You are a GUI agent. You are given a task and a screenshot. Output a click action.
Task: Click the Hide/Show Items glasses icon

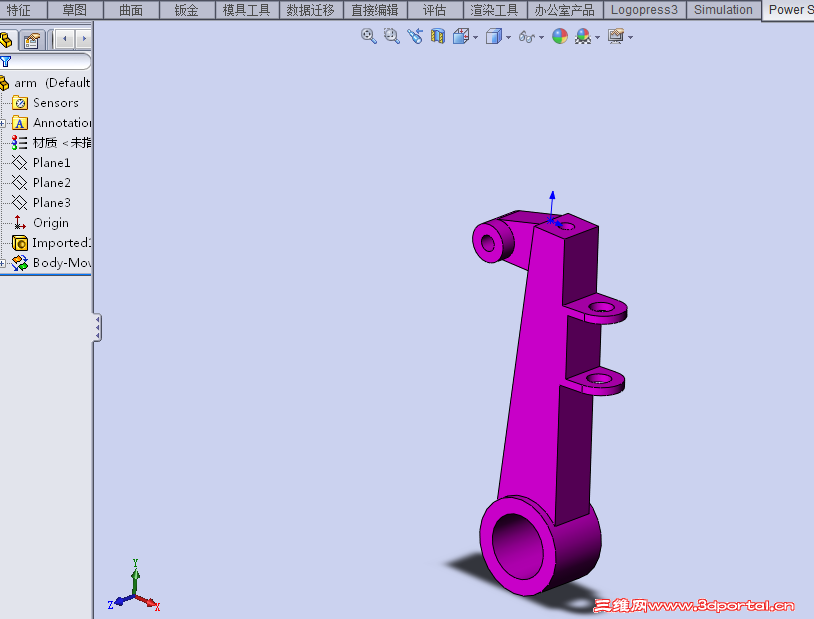pyautogui.click(x=526, y=37)
